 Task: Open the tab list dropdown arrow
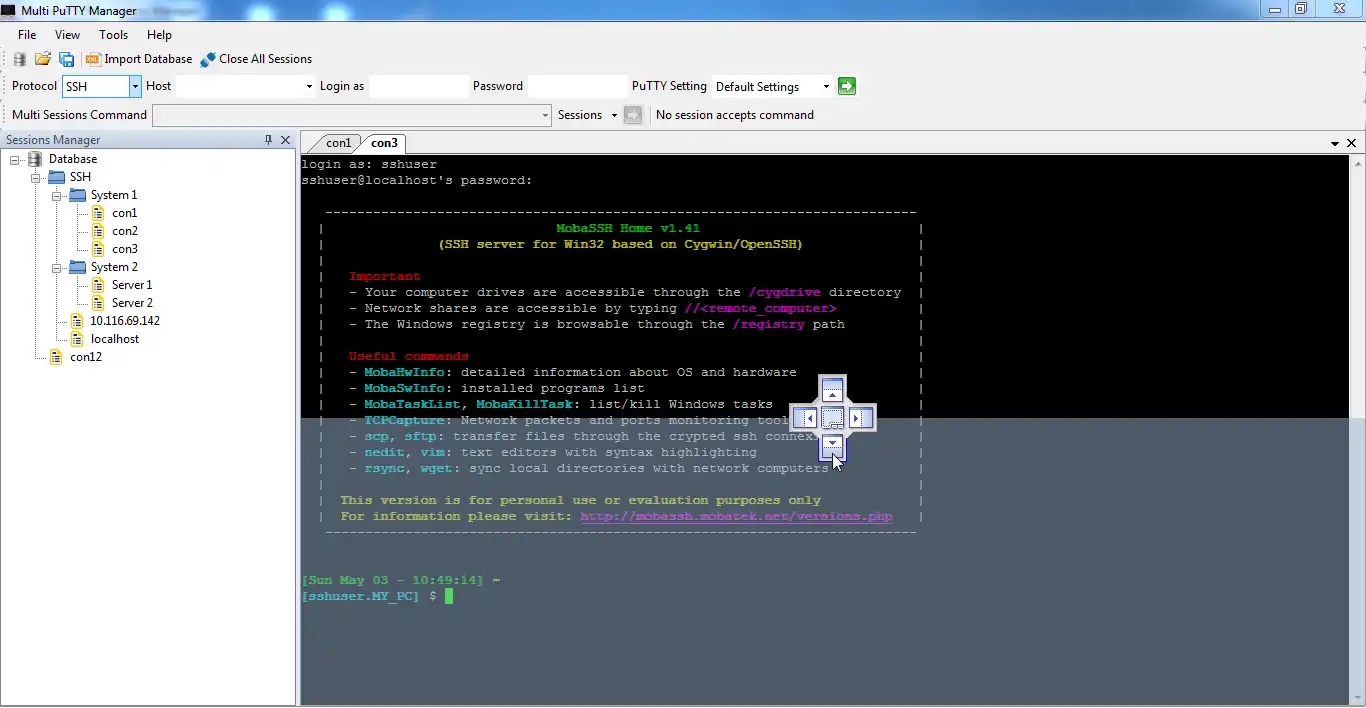(1335, 144)
